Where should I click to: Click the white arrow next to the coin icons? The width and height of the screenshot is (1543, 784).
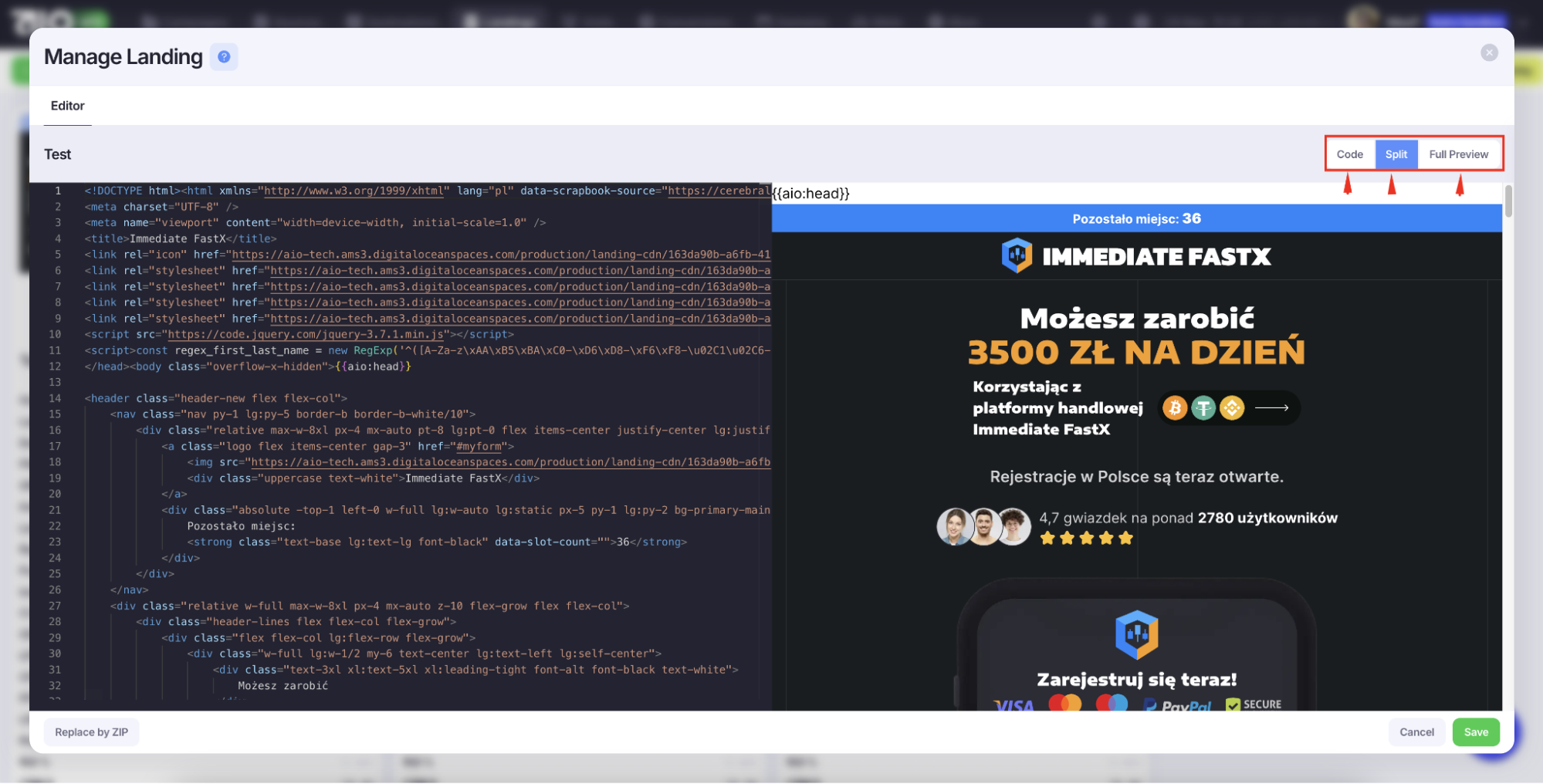[1272, 407]
